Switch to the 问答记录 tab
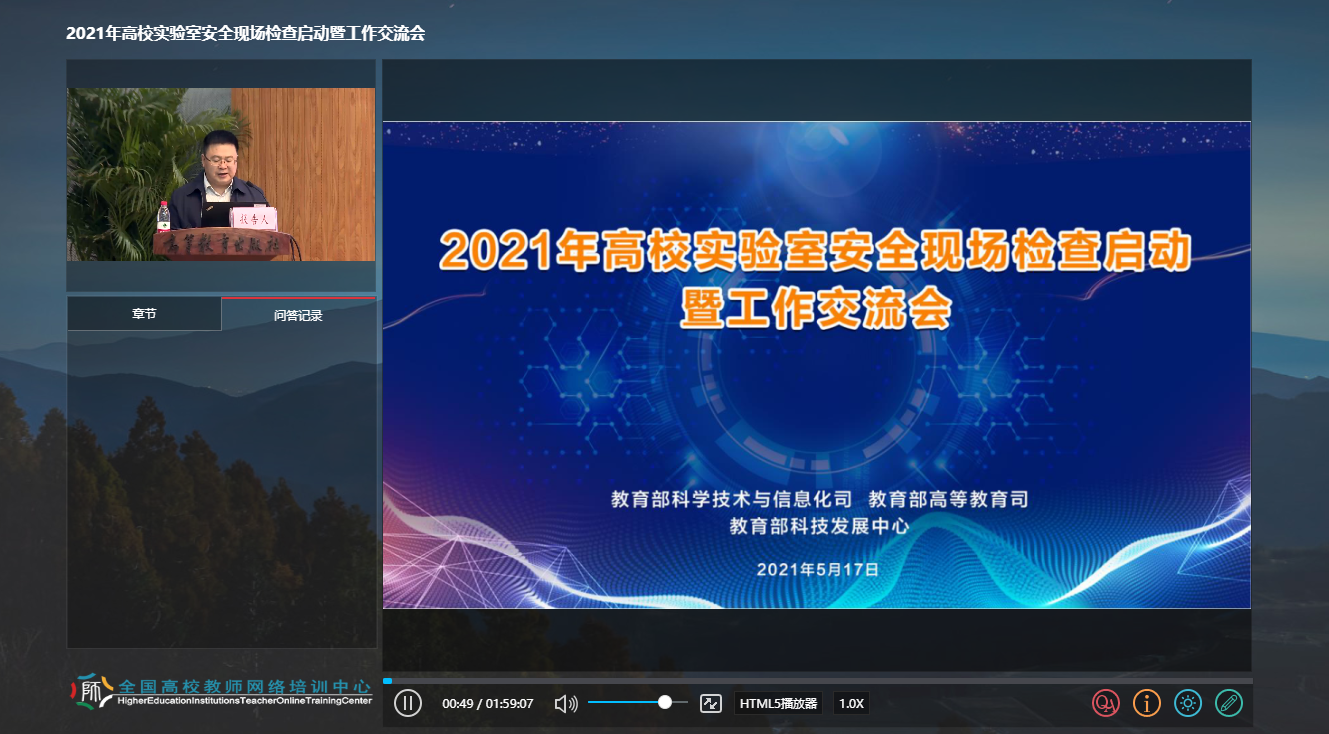 coord(298,315)
